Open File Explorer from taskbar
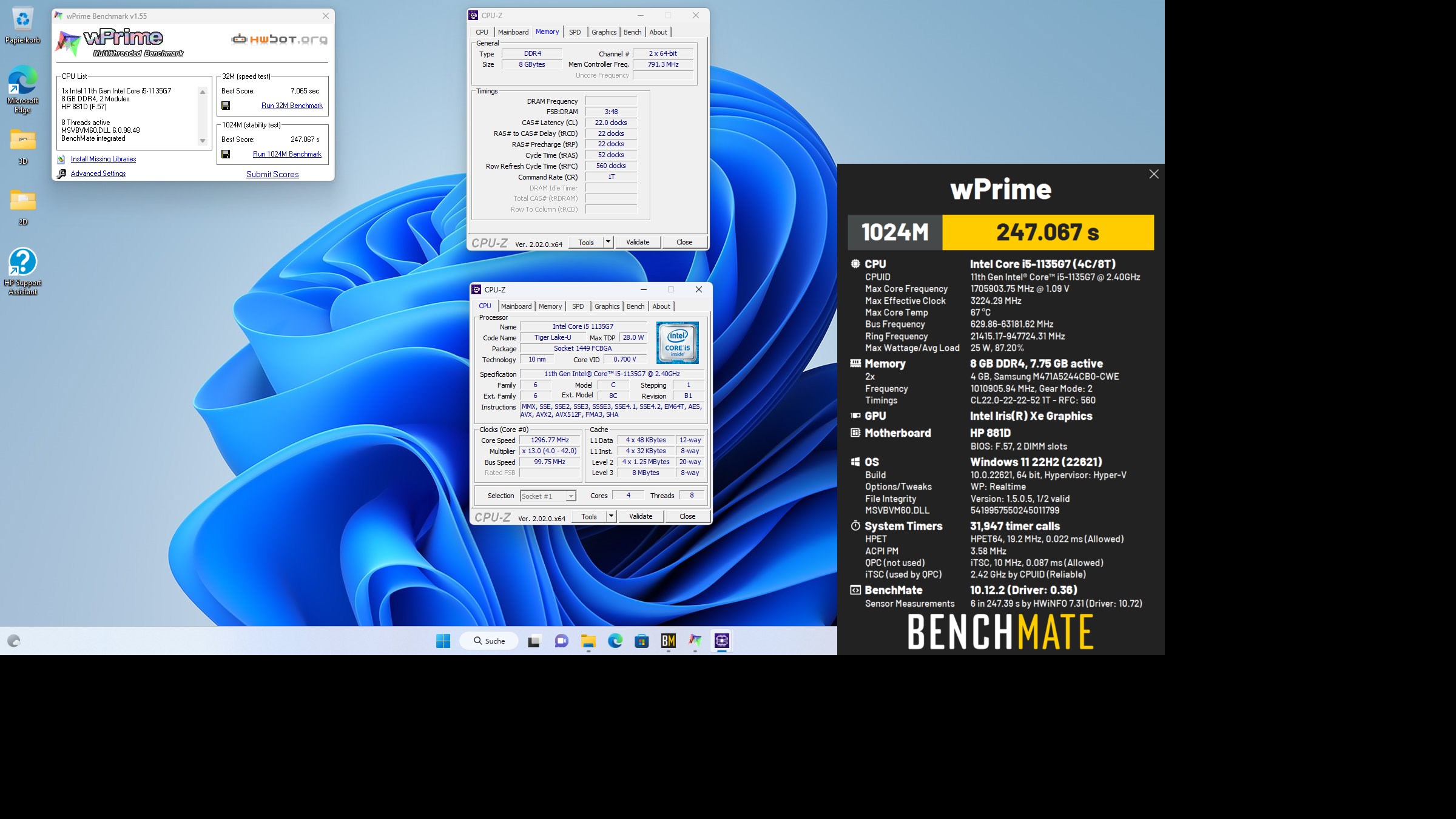The image size is (1456, 819). click(588, 641)
